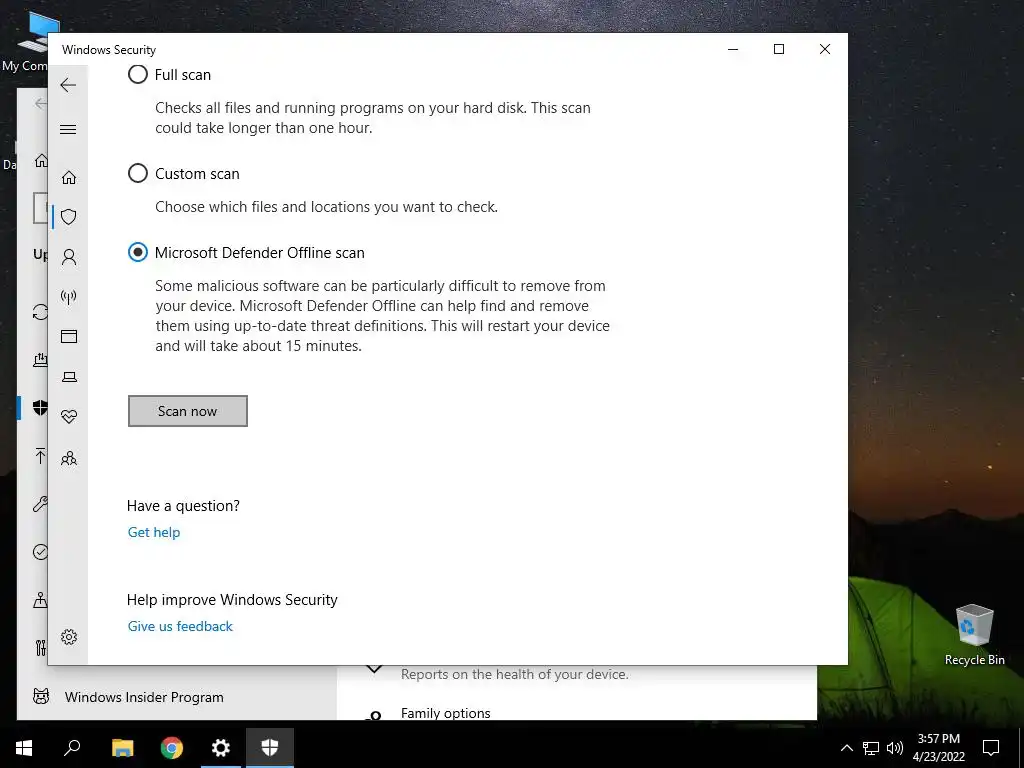
Task: Open the taskbar clock and date
Action: coord(938,748)
